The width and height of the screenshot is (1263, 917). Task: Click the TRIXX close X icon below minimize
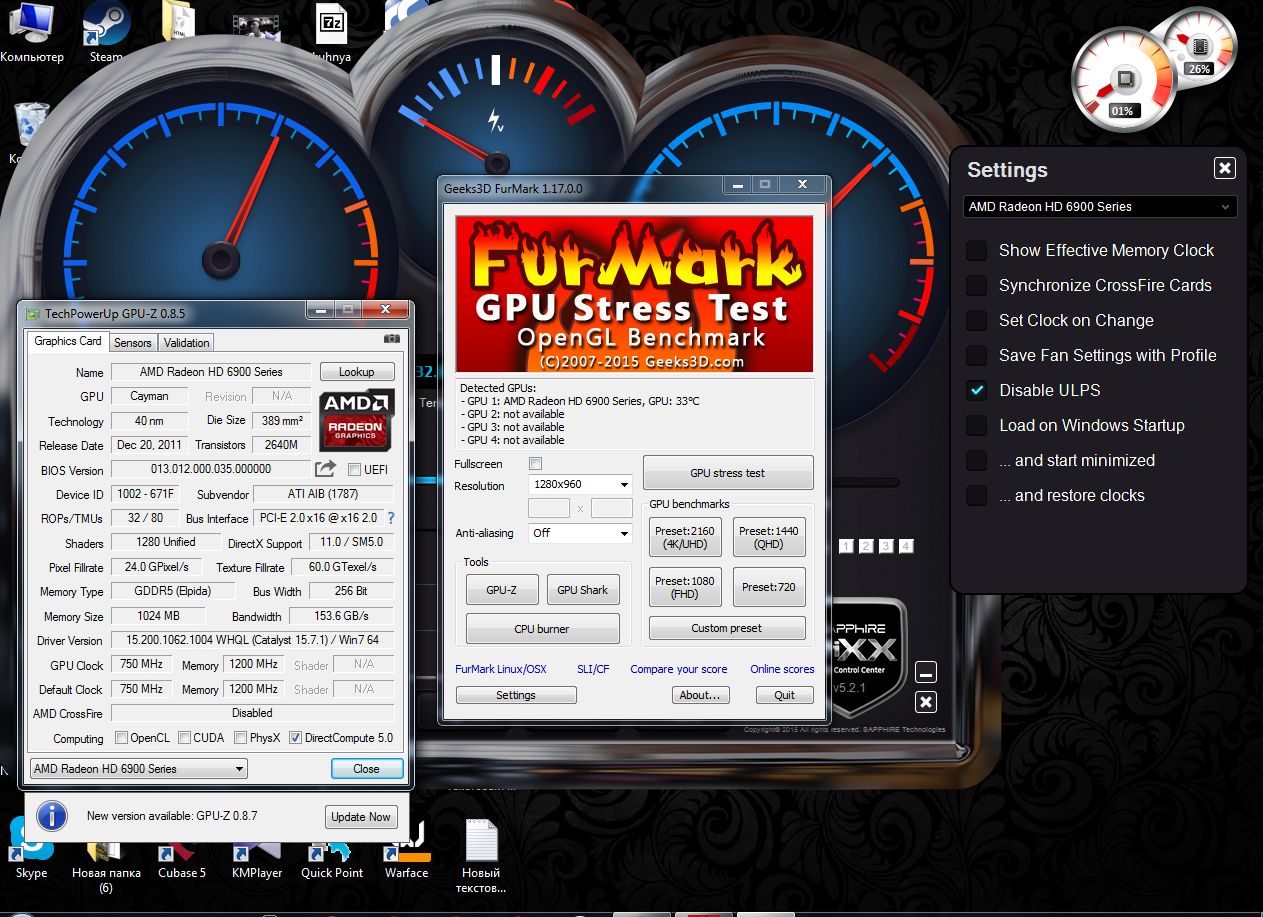pos(926,702)
